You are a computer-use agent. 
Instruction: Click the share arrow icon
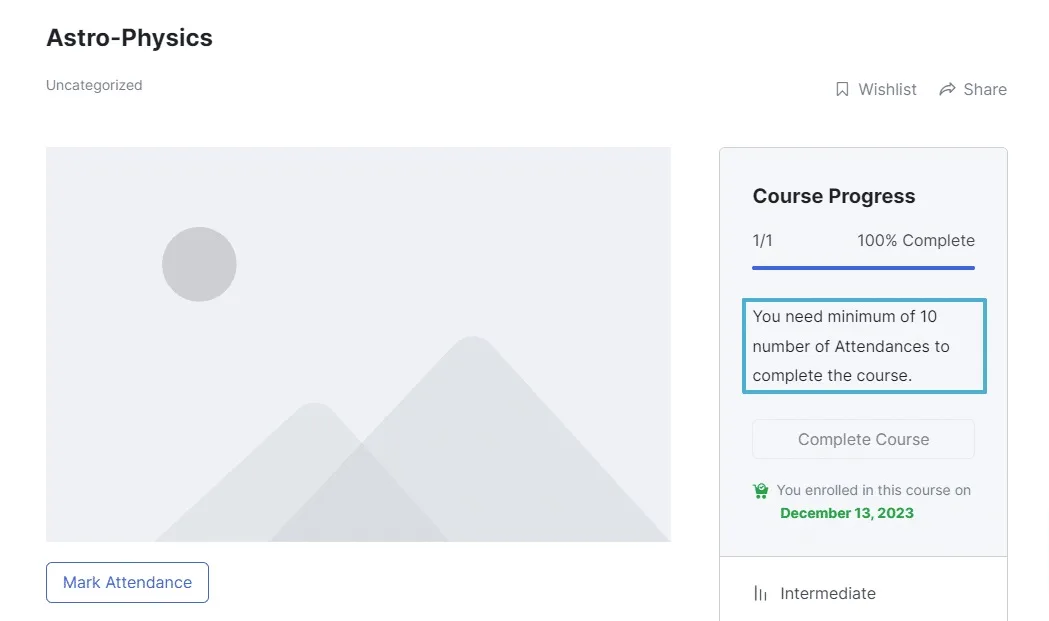(946, 89)
